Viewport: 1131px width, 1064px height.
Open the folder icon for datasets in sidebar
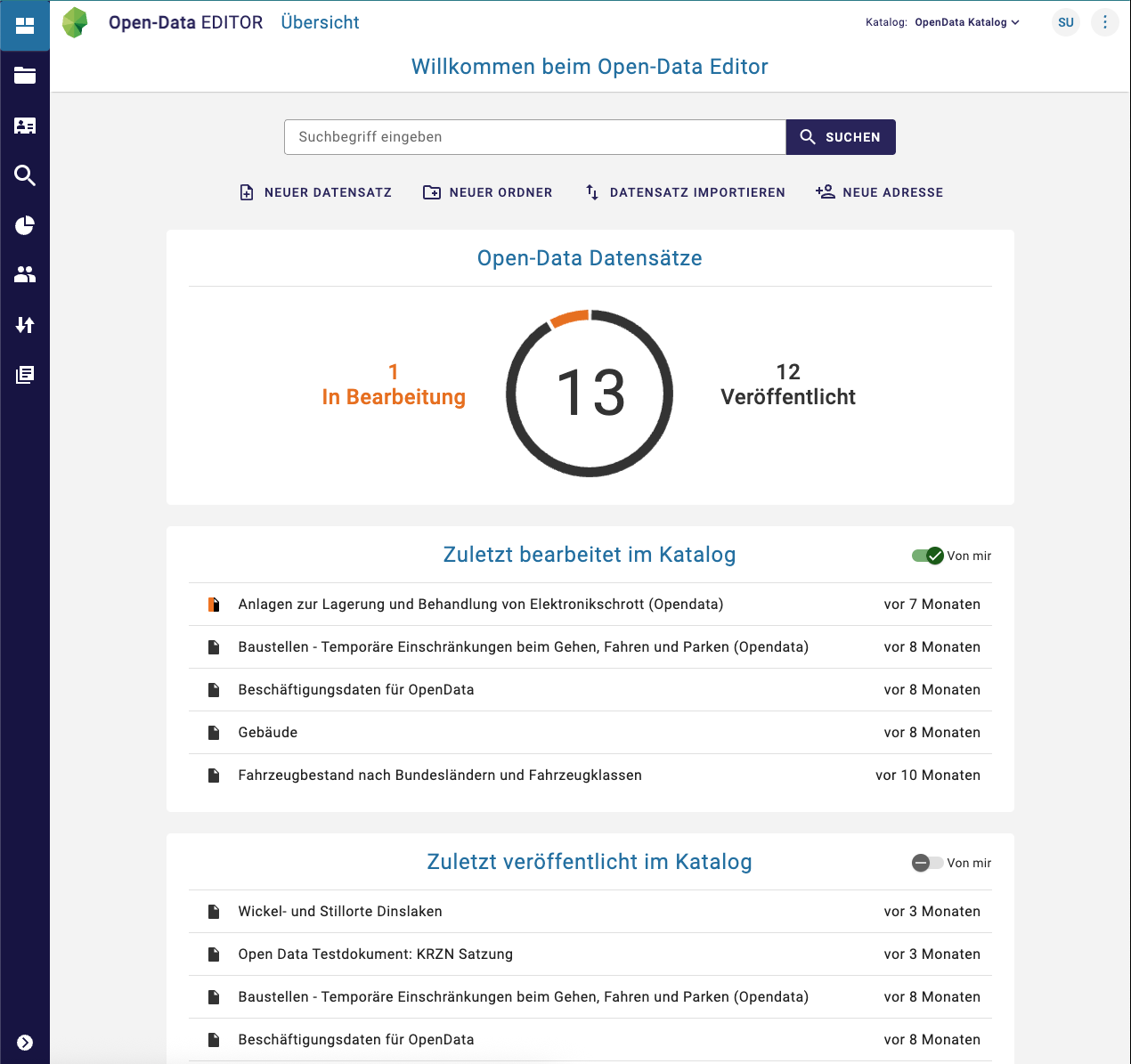click(25, 76)
